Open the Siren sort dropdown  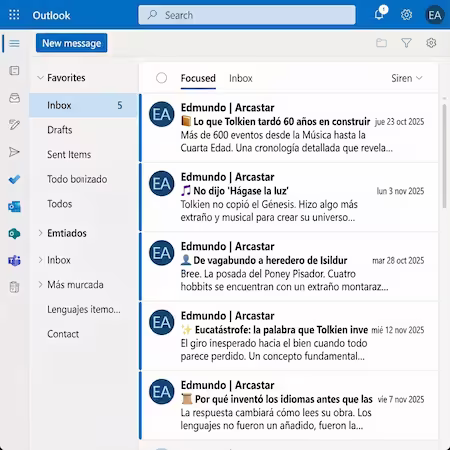(407, 78)
